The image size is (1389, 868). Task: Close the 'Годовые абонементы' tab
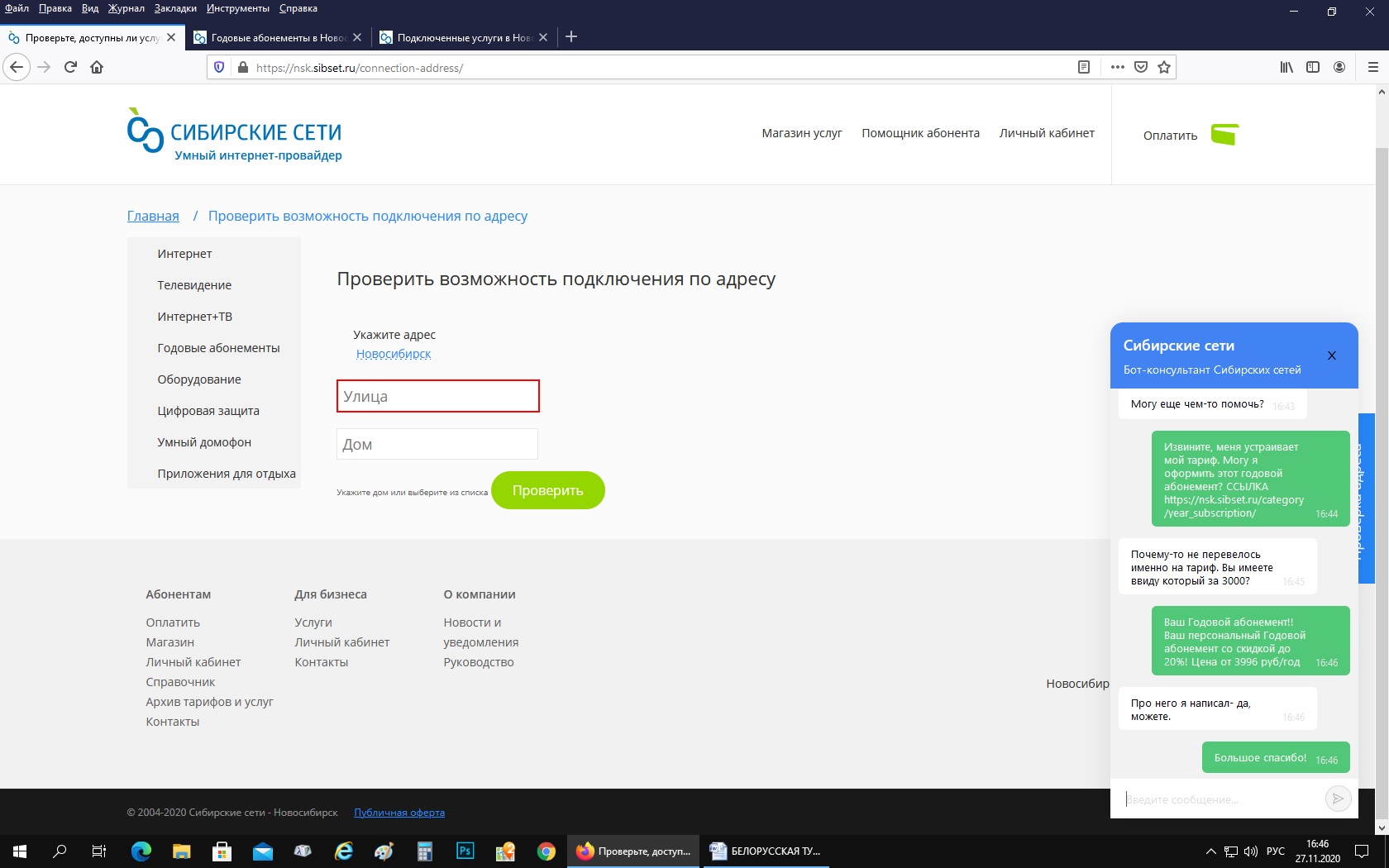357,37
